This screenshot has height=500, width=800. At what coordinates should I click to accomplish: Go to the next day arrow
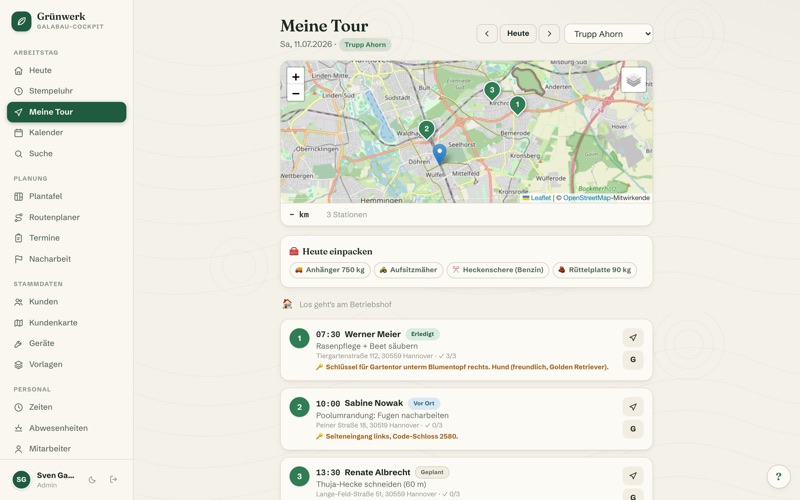coord(549,34)
